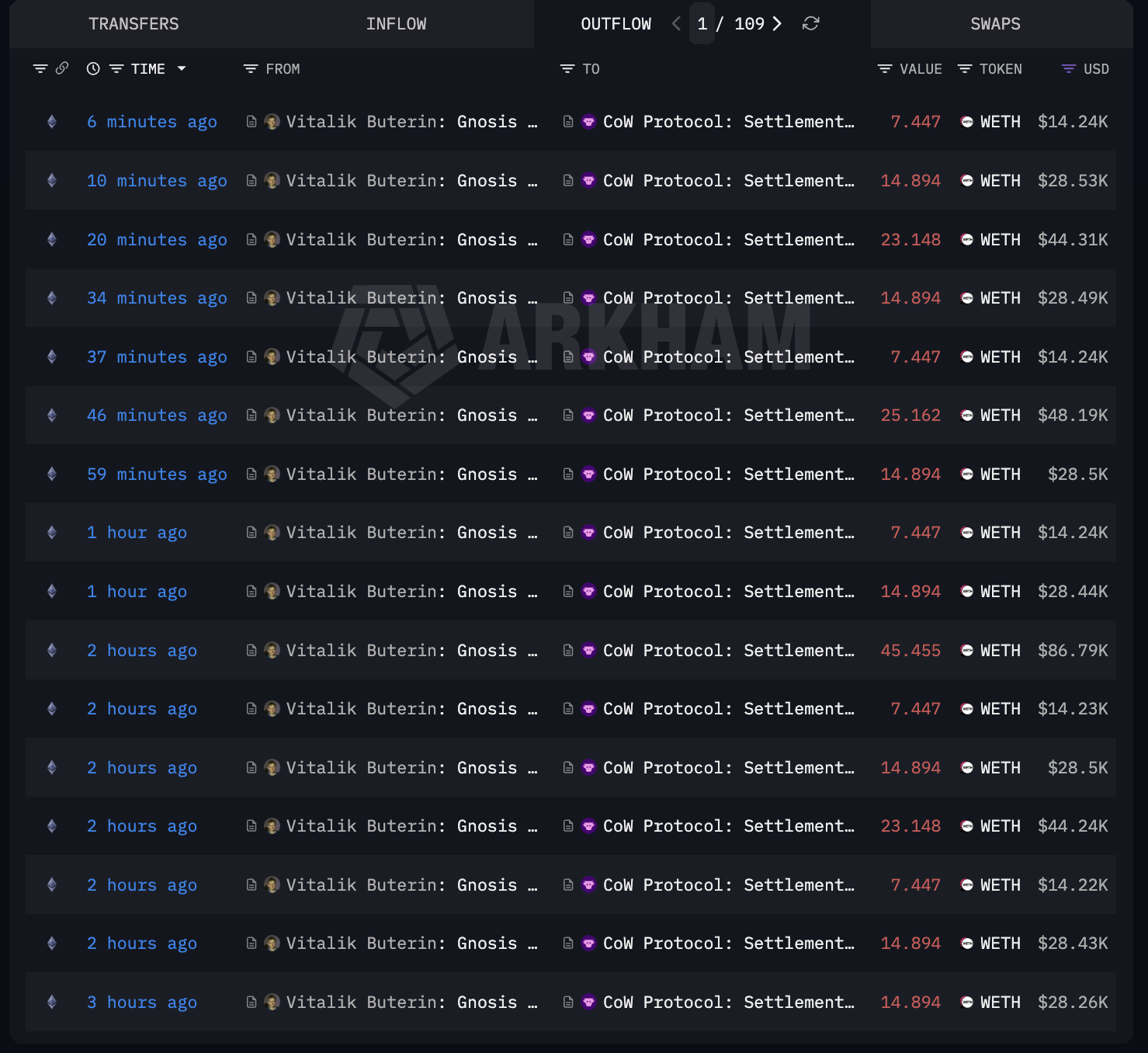
Task: Open the SWAPS tab
Action: click(995, 24)
